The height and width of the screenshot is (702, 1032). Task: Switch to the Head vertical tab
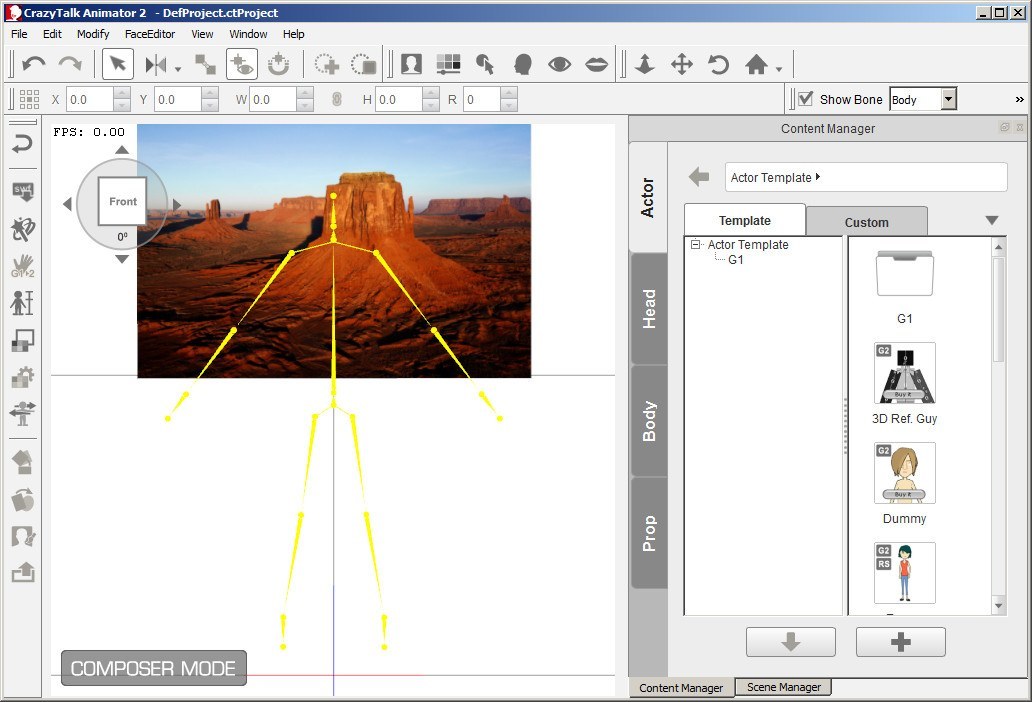pos(648,309)
